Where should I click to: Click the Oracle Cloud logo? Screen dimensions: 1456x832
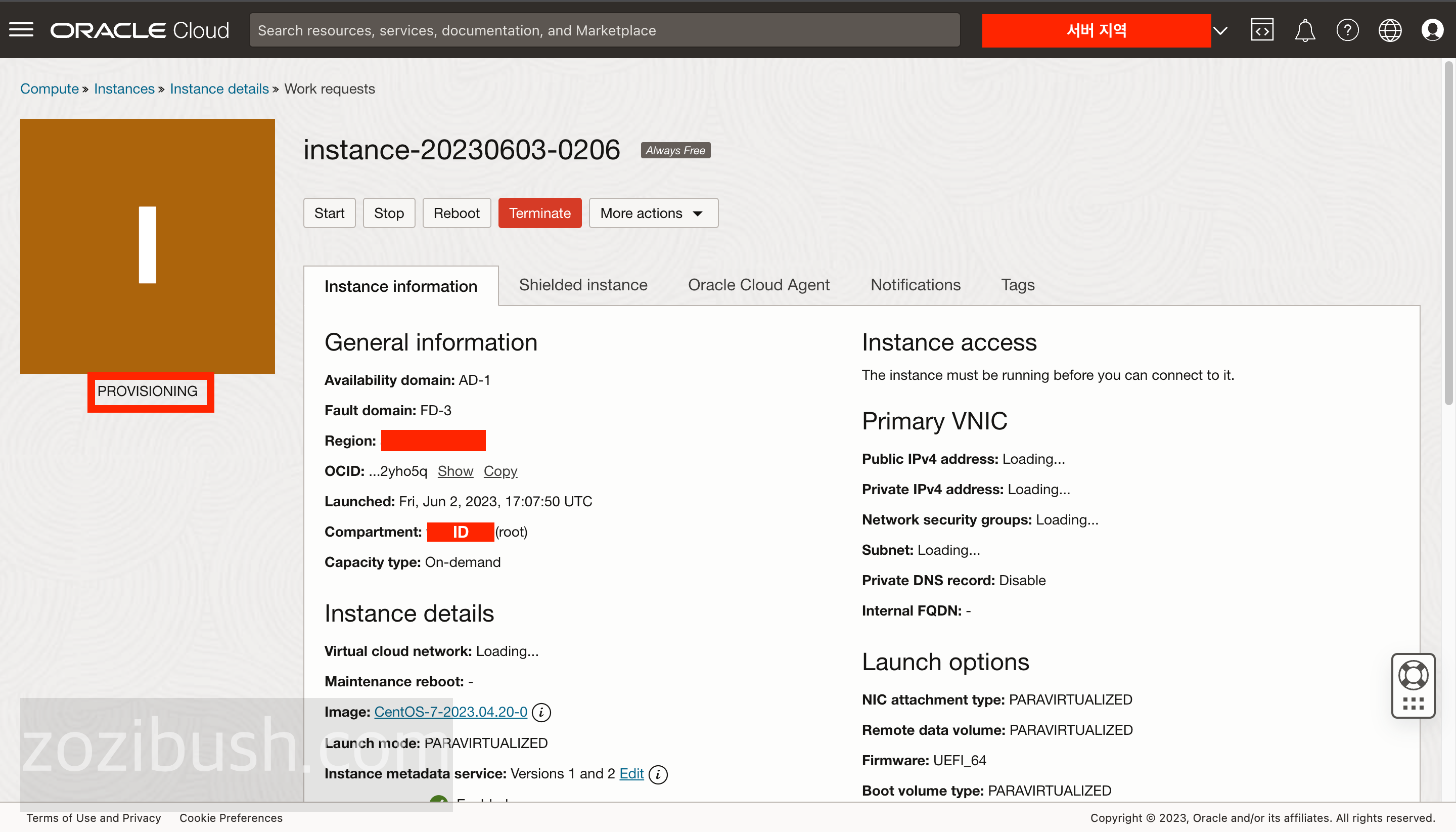coord(140,30)
